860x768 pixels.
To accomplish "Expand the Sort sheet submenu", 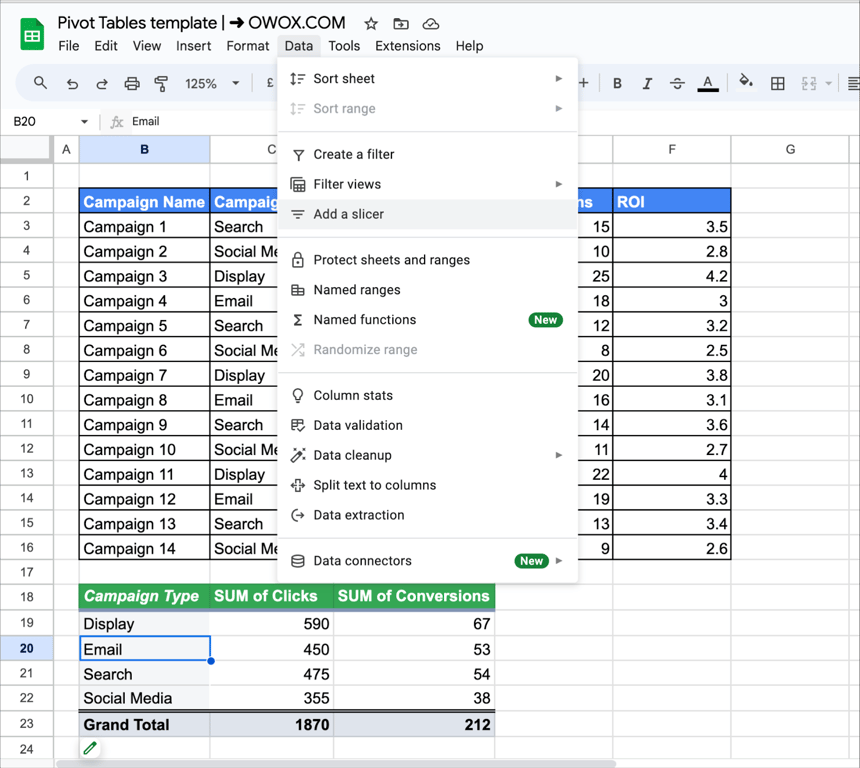I will (x=428, y=79).
